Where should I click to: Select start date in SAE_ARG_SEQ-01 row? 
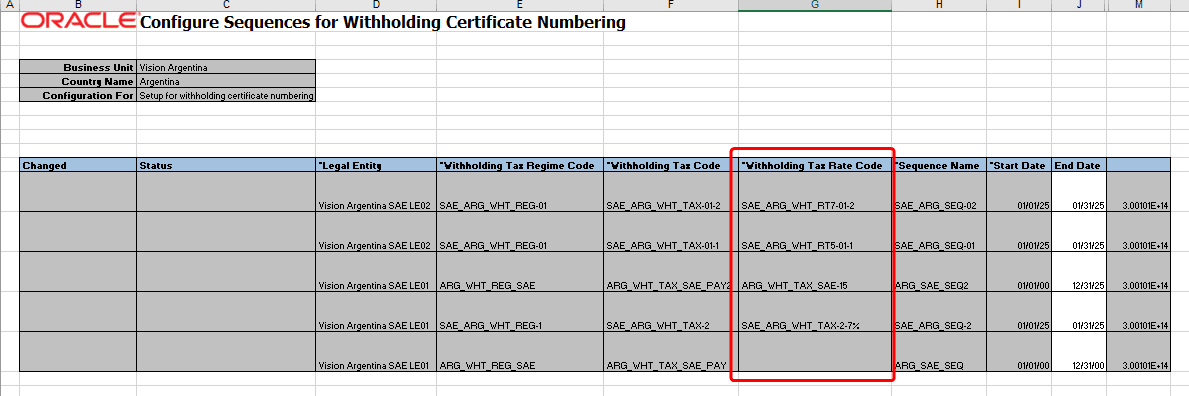[1019, 232]
